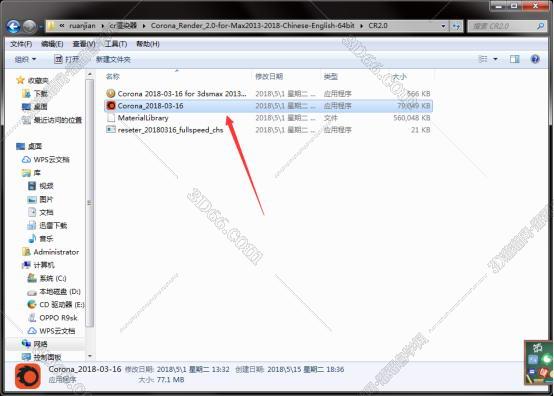Click the 560,048 KB size cell
The image size is (554, 396).
[412, 118]
